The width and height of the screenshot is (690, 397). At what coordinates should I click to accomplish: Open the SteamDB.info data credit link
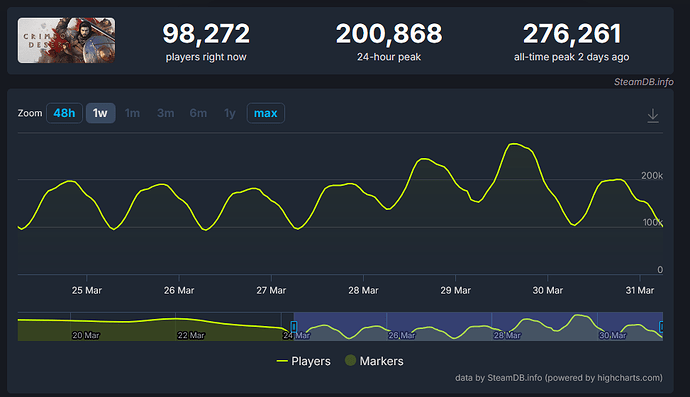tap(559, 378)
